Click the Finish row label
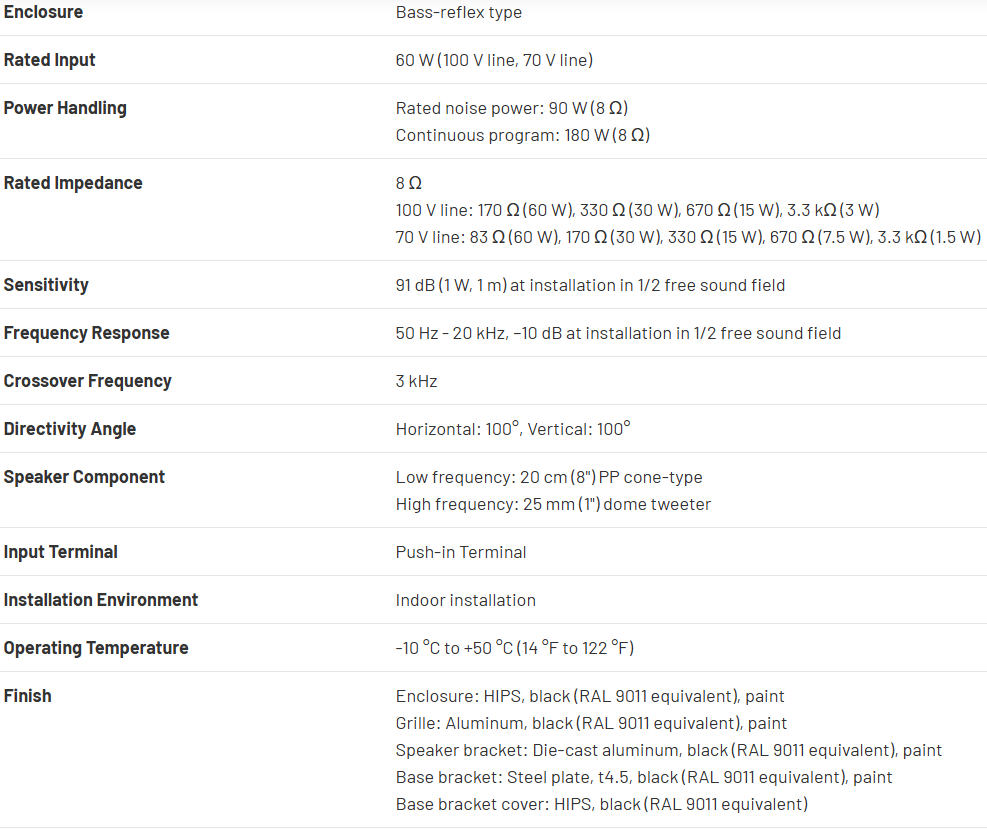Screen dimensions: 987x832 [27, 696]
